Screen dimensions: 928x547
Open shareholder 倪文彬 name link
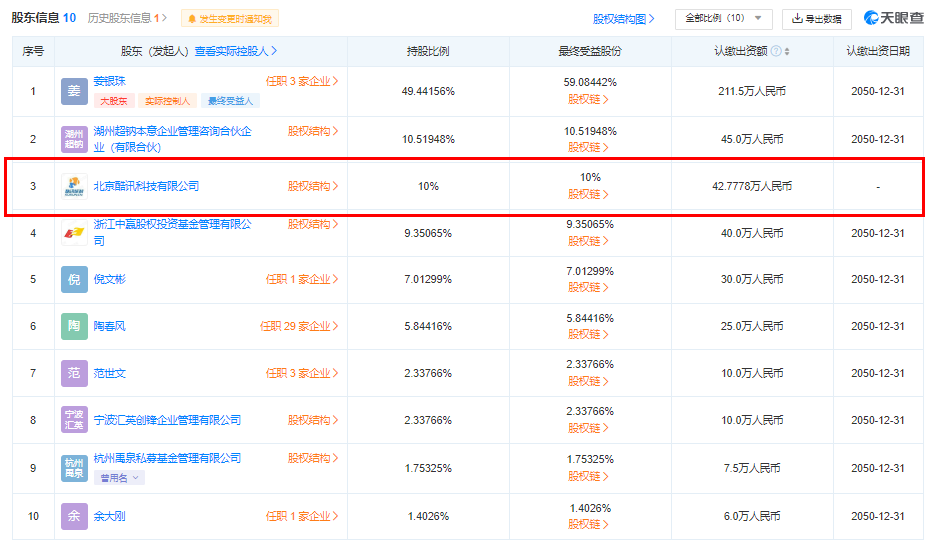tap(110, 279)
